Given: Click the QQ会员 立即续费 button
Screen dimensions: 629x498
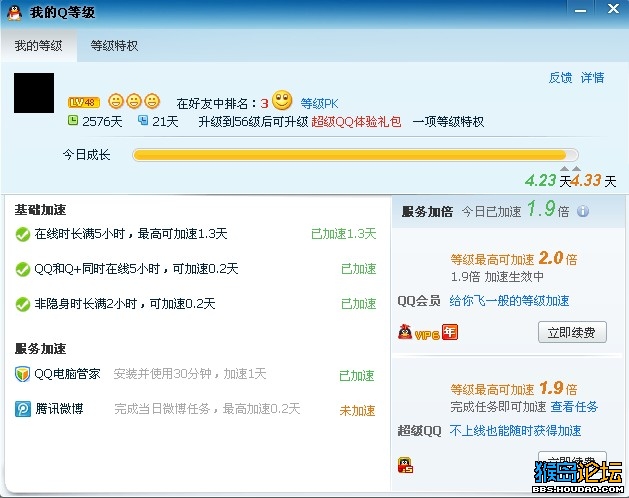Looking at the screenshot, I should (572, 332).
